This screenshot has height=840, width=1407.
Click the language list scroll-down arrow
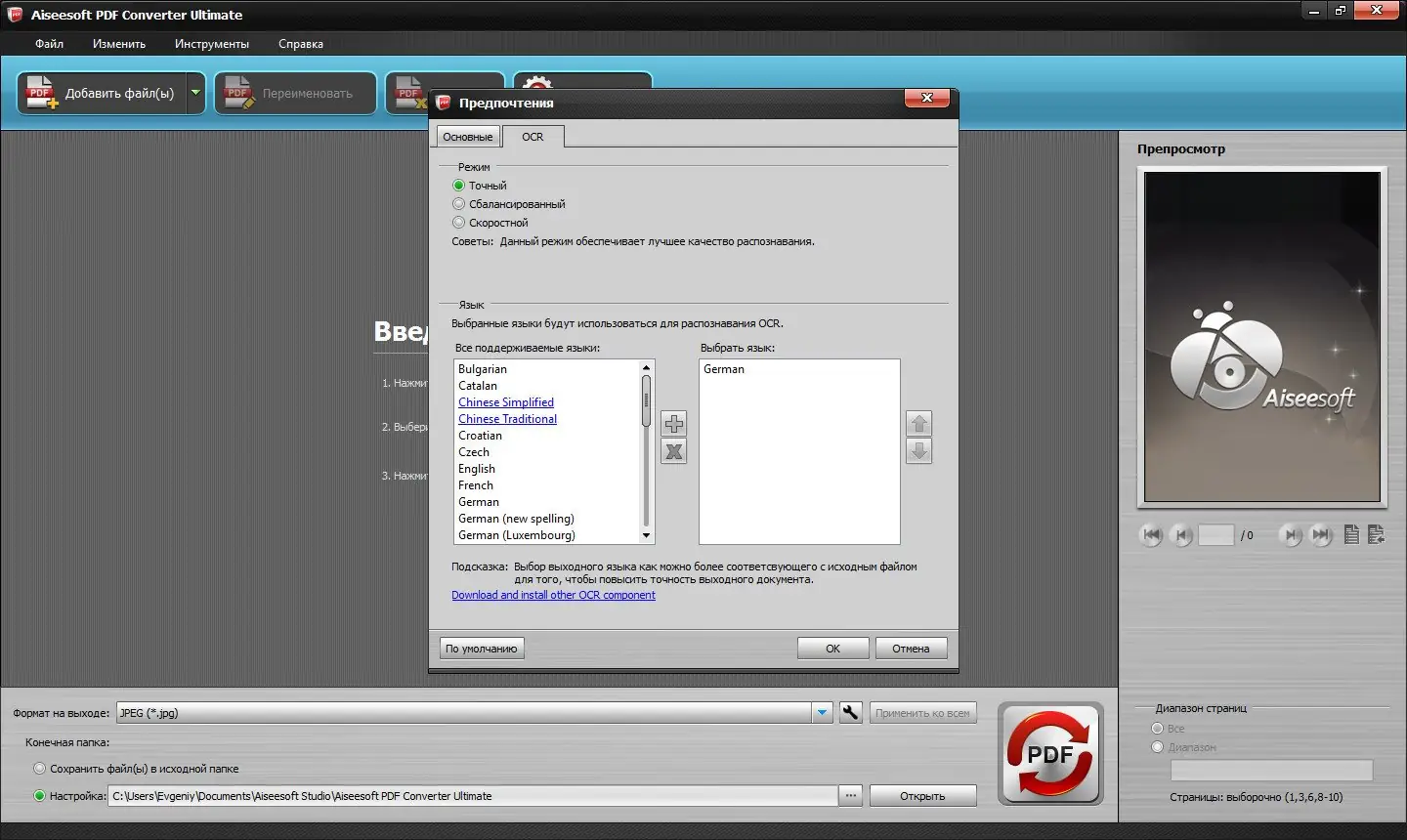(646, 536)
